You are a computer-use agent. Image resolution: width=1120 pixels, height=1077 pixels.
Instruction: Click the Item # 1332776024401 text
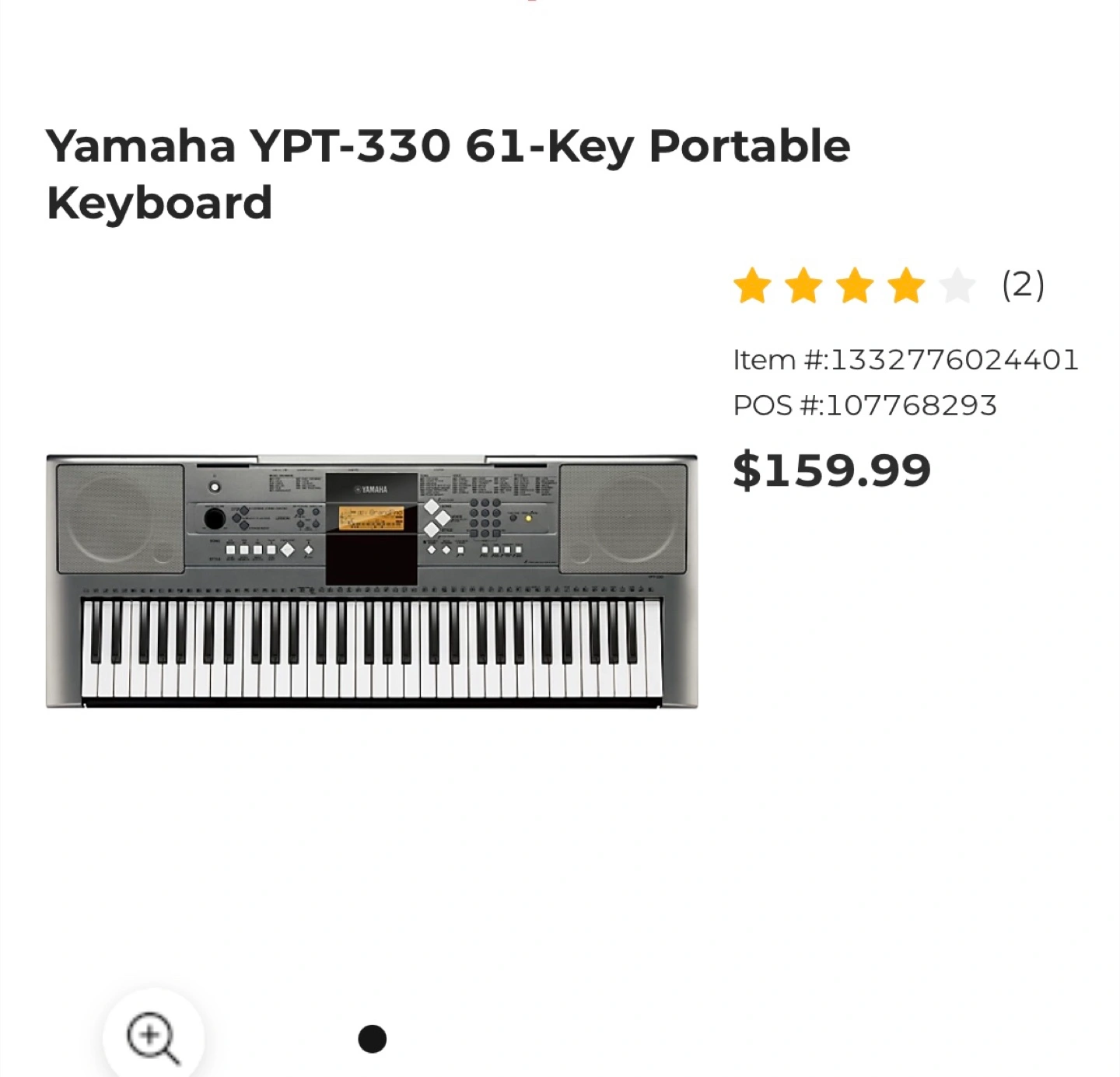(905, 360)
